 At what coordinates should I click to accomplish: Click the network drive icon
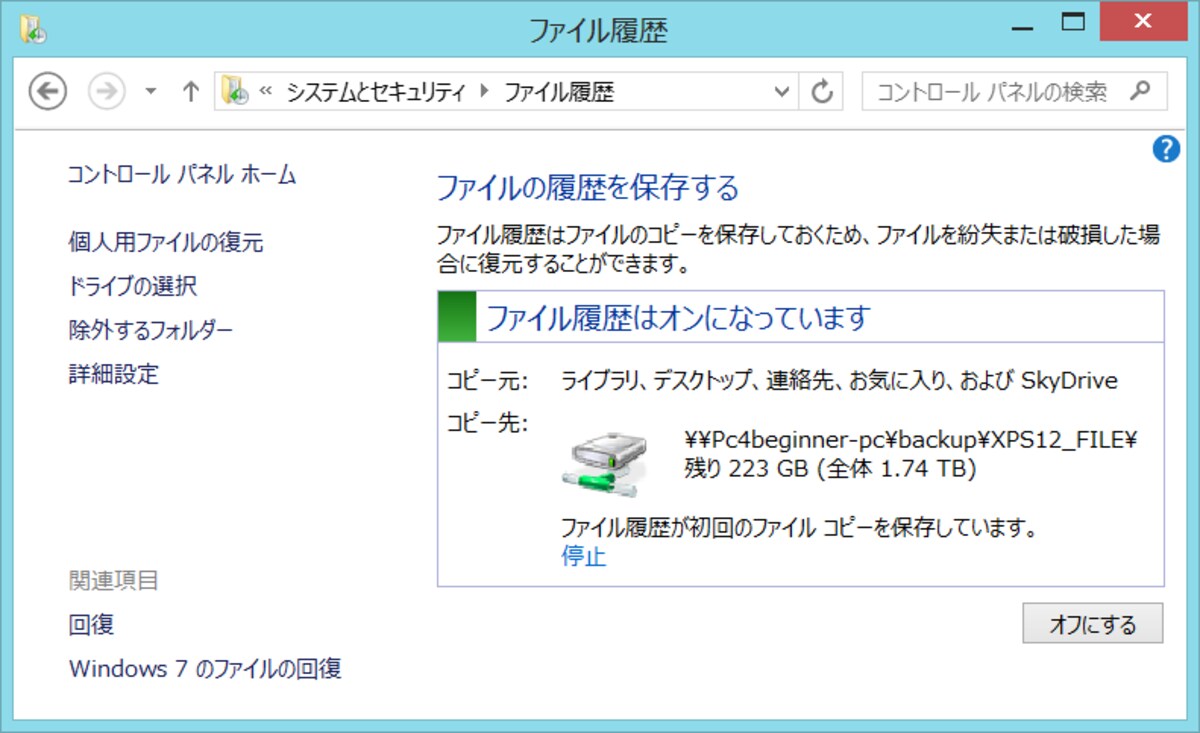(604, 462)
